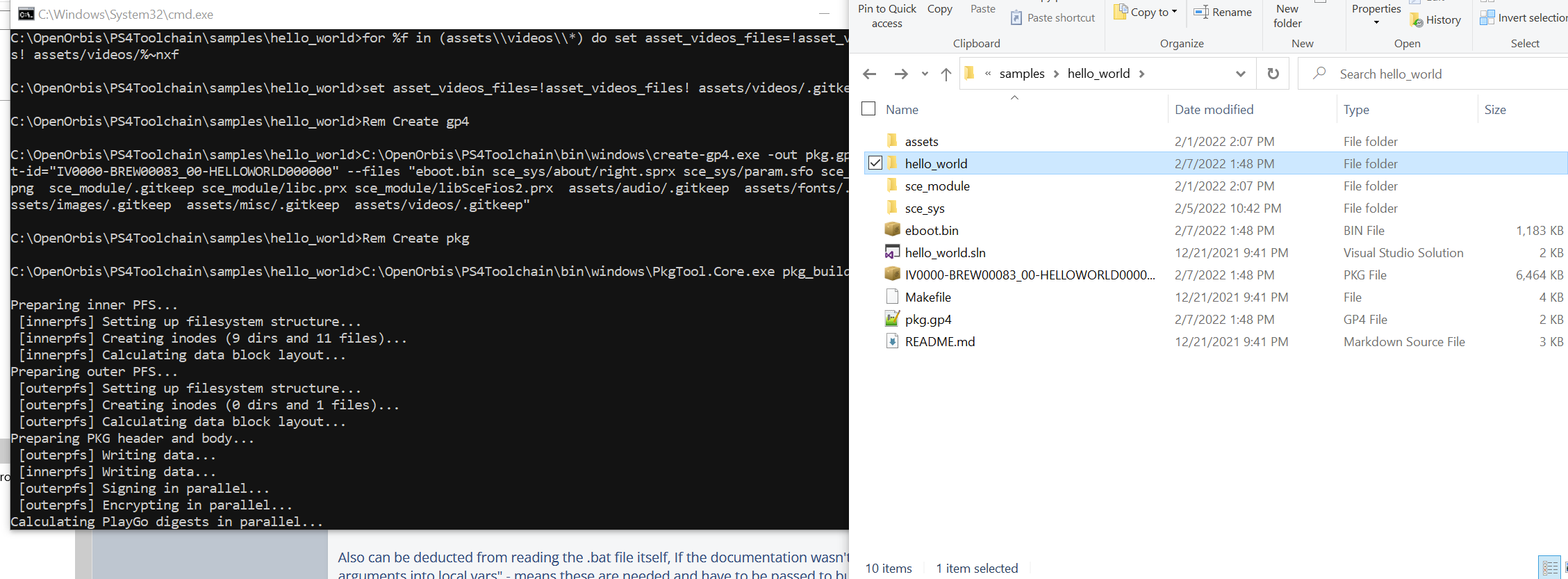This screenshot has width=1568, height=579.
Task: Select the Makefile file name
Action: [928, 297]
